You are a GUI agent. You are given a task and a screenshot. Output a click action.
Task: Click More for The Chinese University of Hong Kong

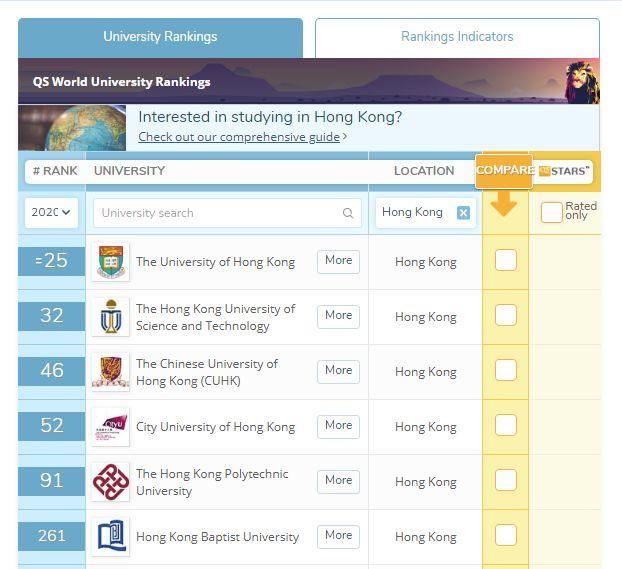tap(338, 371)
